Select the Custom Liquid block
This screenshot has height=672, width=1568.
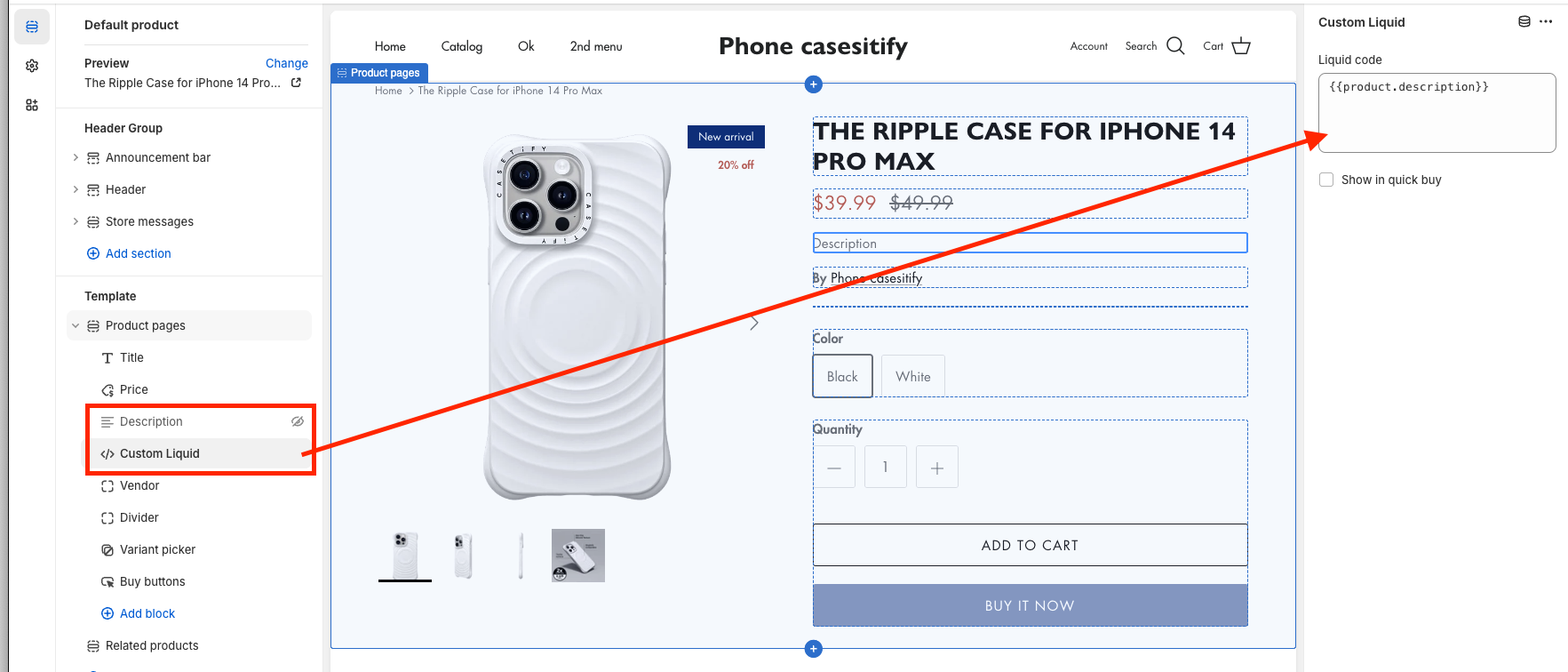[x=160, y=453]
